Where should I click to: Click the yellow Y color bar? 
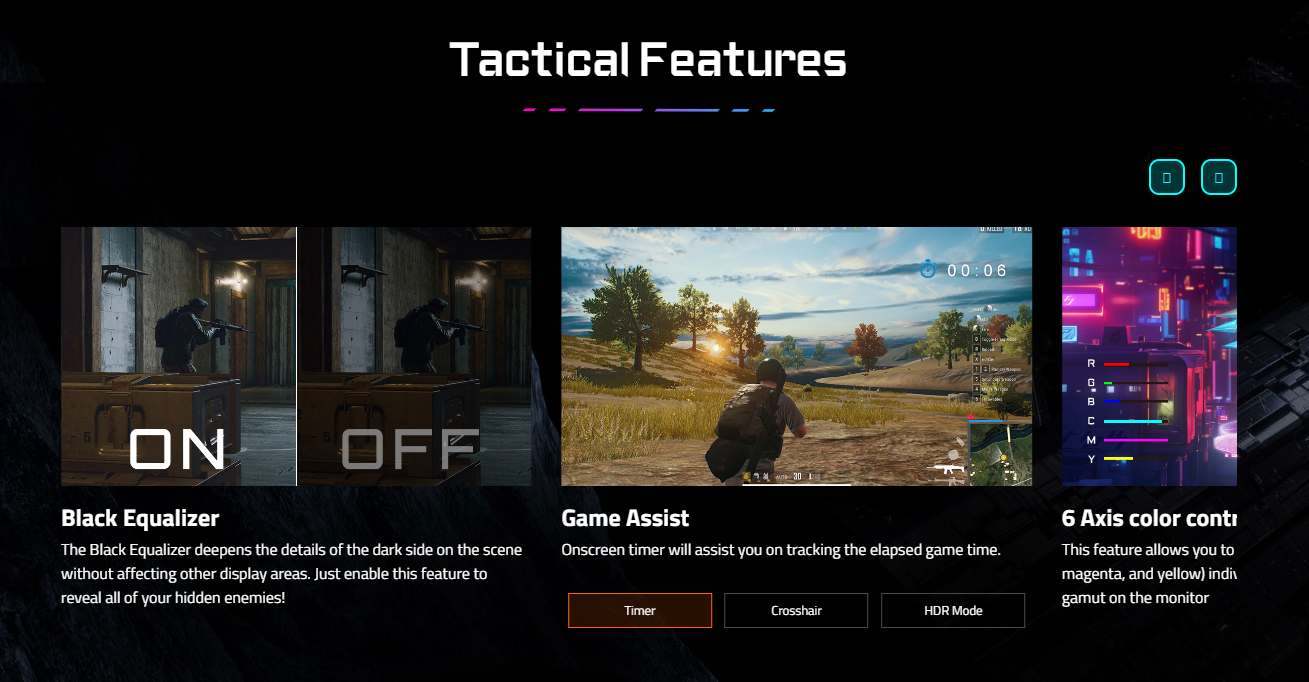click(1118, 459)
